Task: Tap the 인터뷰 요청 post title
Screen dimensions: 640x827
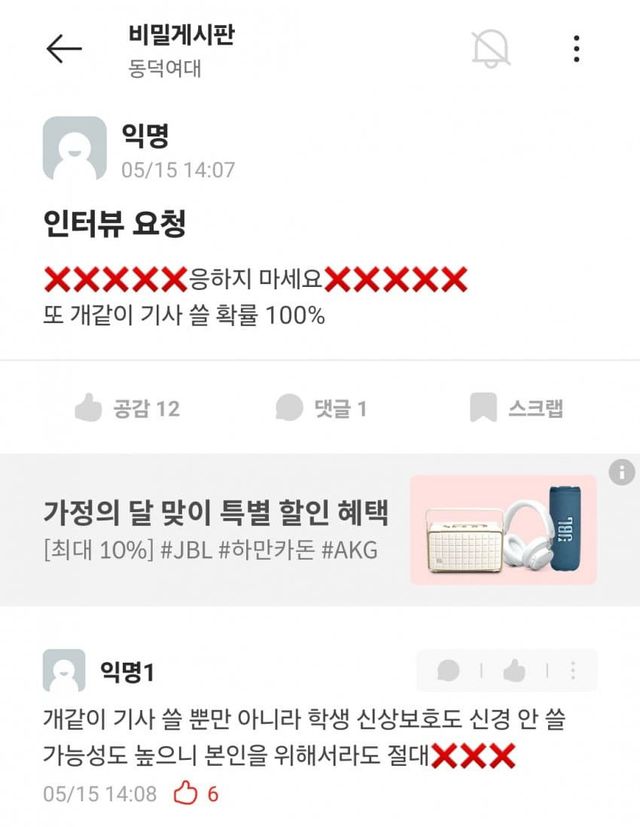Action: (114, 224)
